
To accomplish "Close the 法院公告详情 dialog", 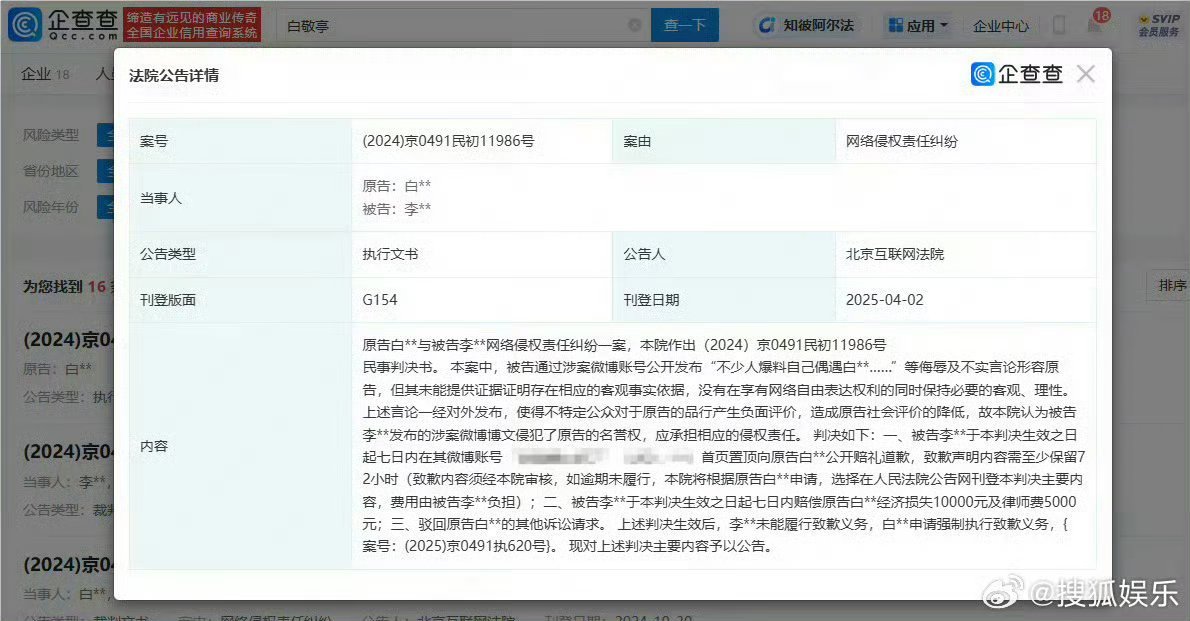I will pyautogui.click(x=1086, y=74).
